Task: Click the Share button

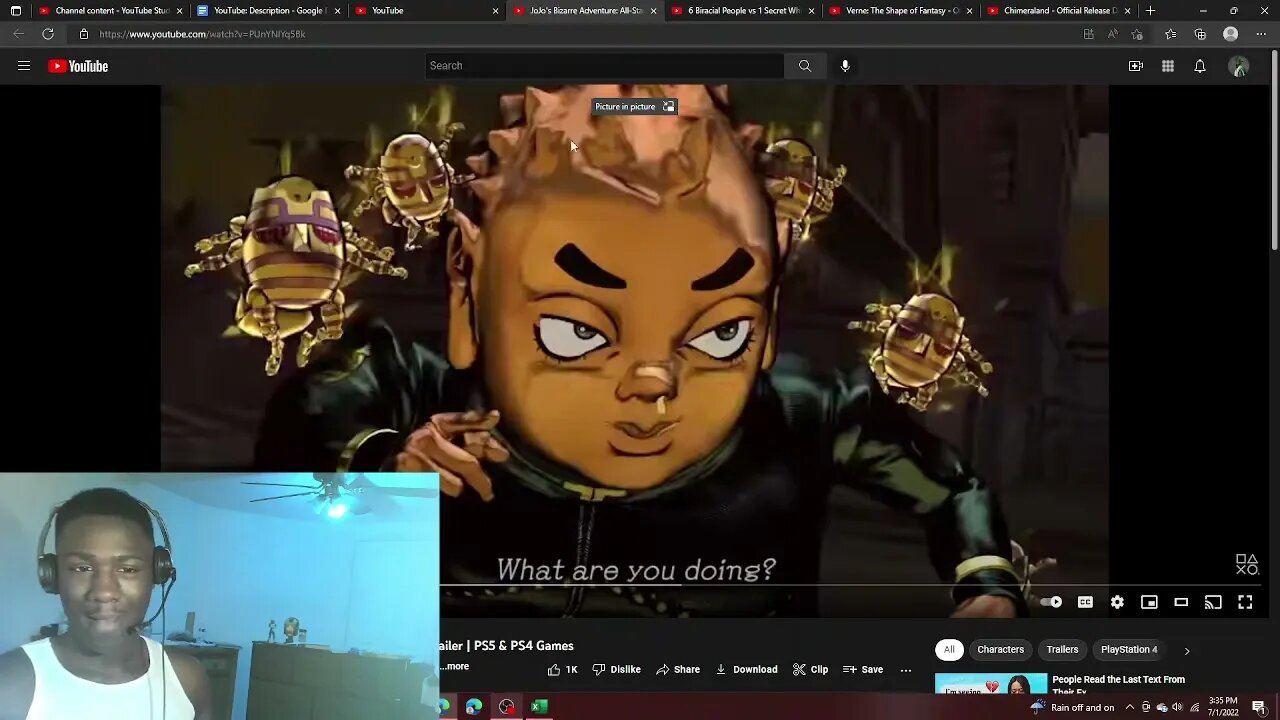Action: click(x=677, y=669)
